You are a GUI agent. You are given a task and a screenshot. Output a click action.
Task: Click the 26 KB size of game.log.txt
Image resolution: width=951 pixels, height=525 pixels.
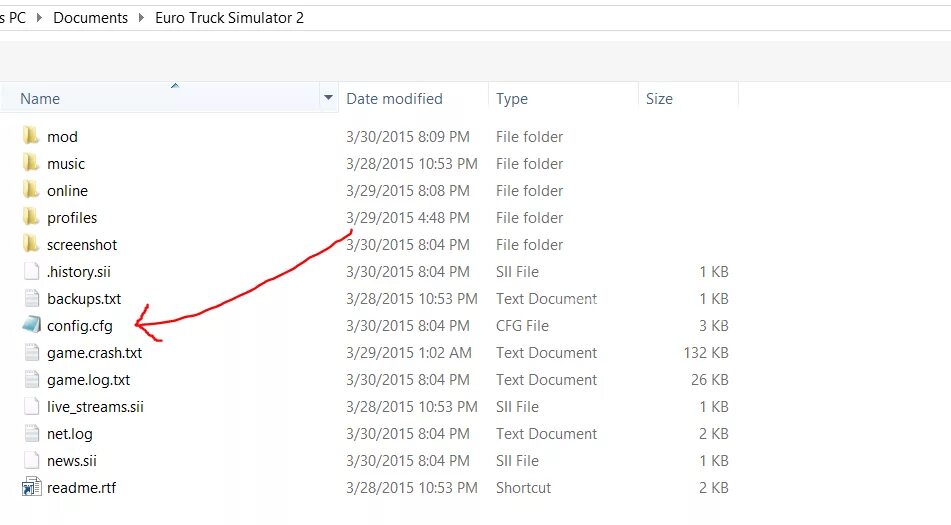710,380
